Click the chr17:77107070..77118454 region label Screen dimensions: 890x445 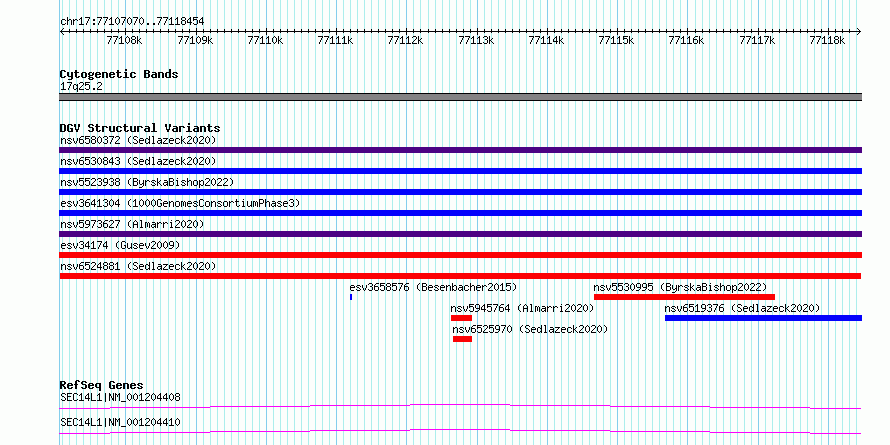pyautogui.click(x=132, y=22)
